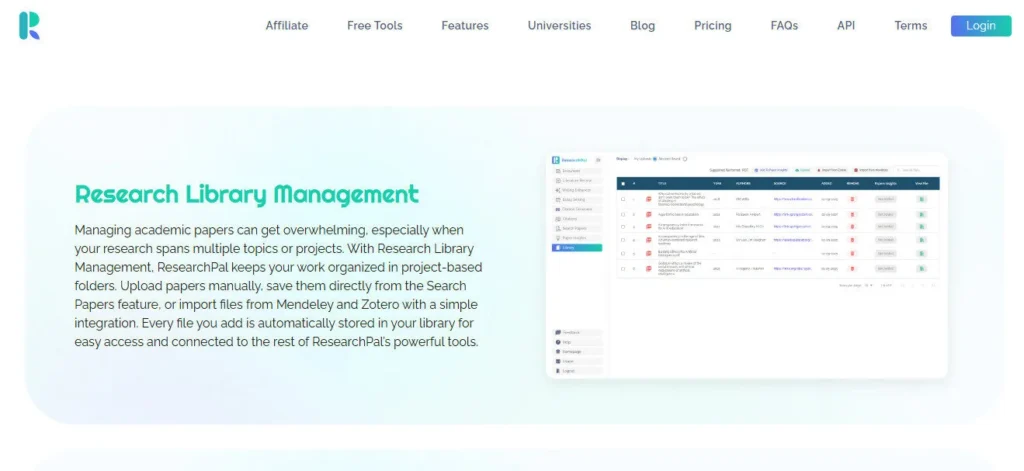Go to the Features nav item
The image size is (1024, 471).
(465, 25)
